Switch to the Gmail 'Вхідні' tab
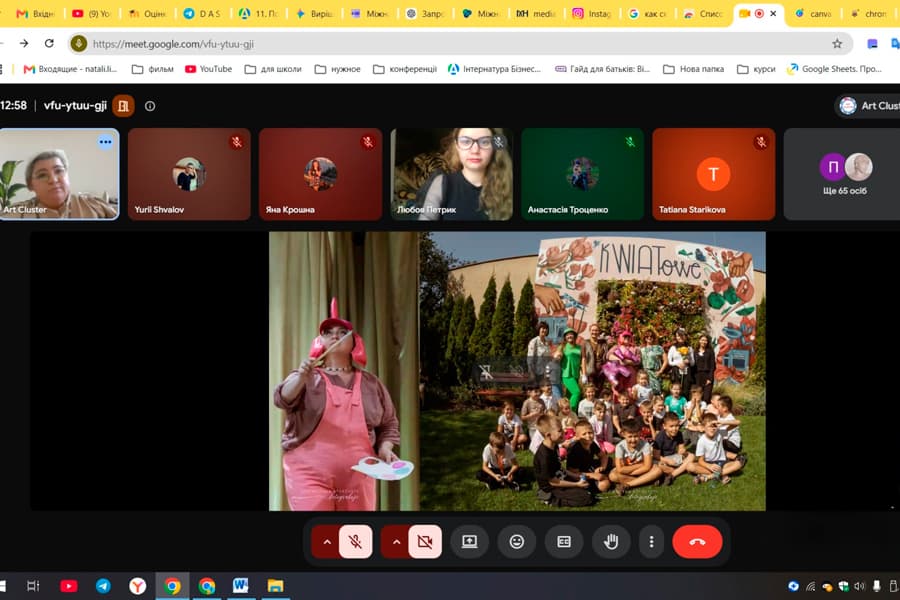Image resolution: width=900 pixels, height=600 pixels. click(x=35, y=13)
